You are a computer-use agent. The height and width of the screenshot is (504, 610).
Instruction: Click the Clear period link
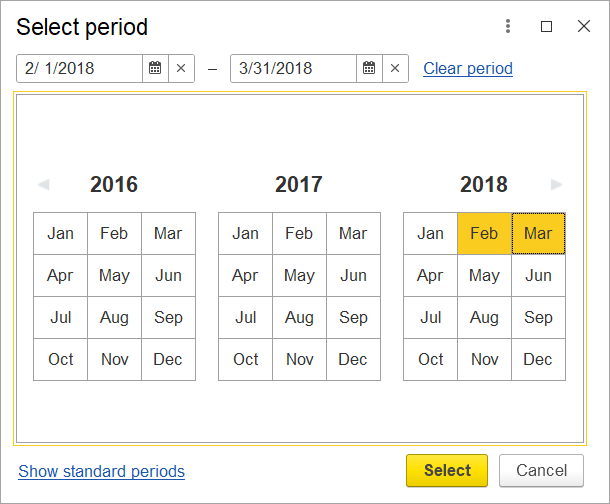point(468,68)
